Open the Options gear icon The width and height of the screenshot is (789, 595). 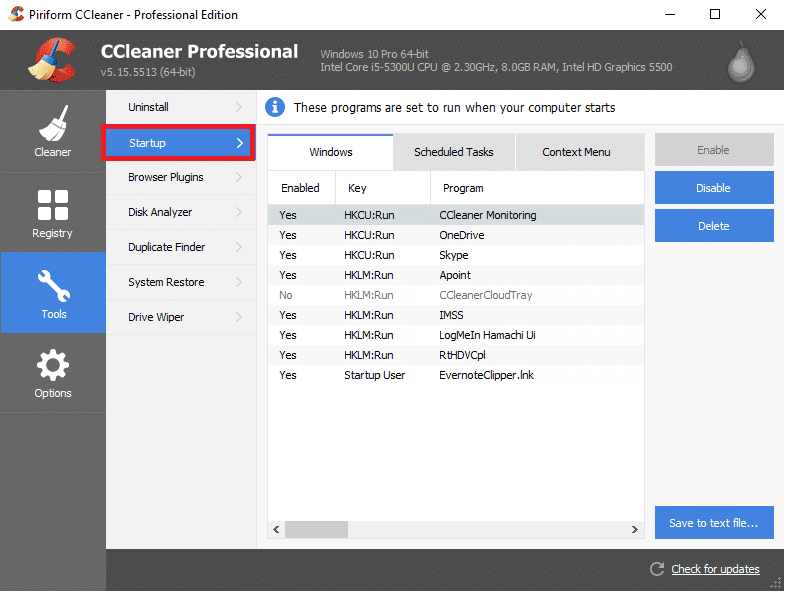click(52, 372)
